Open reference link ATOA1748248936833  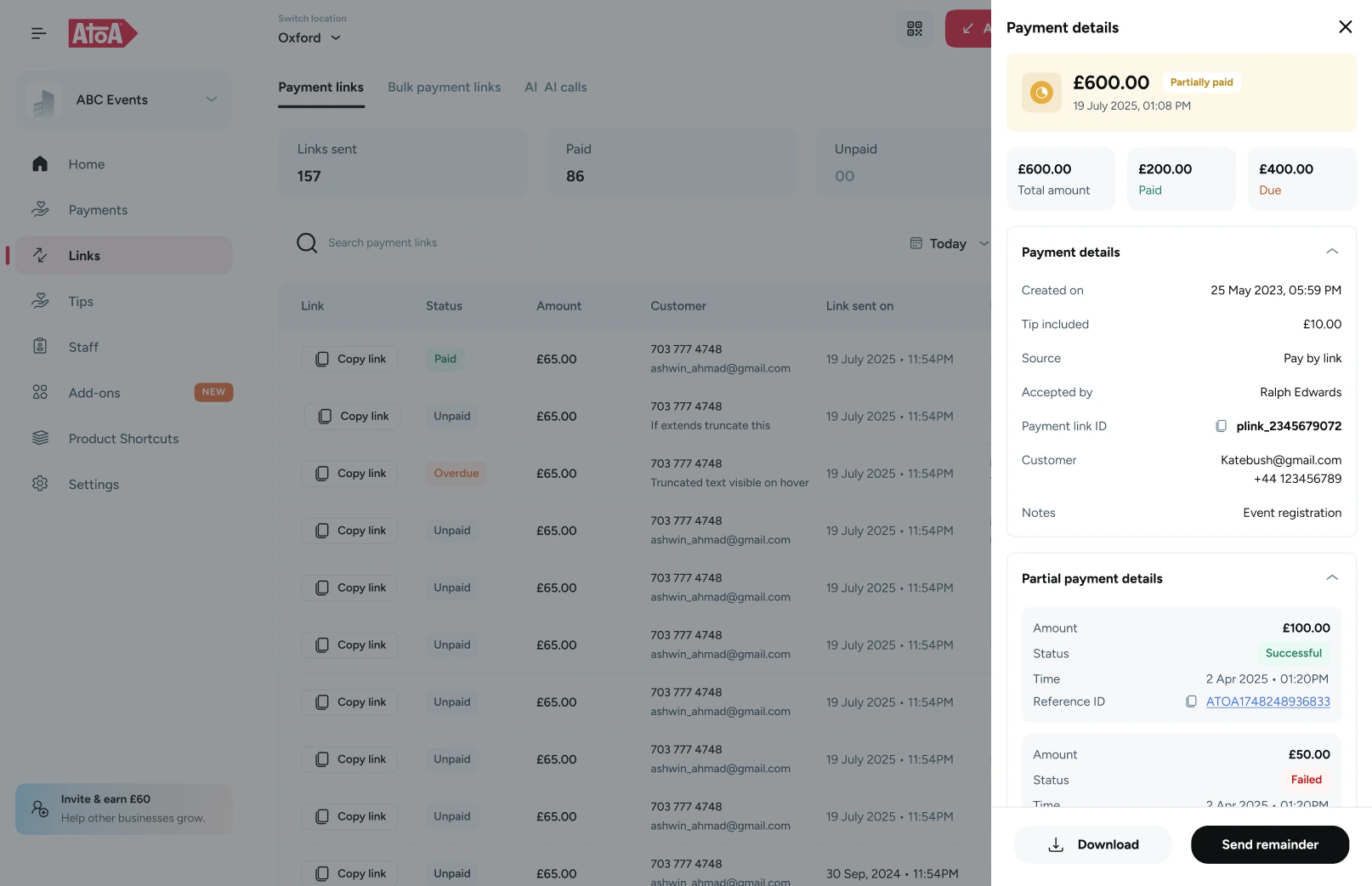pyautogui.click(x=1267, y=701)
